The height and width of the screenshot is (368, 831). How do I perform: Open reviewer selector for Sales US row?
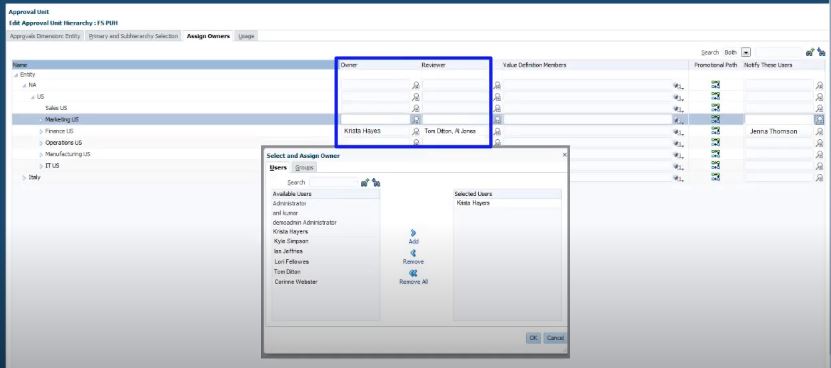(497, 108)
